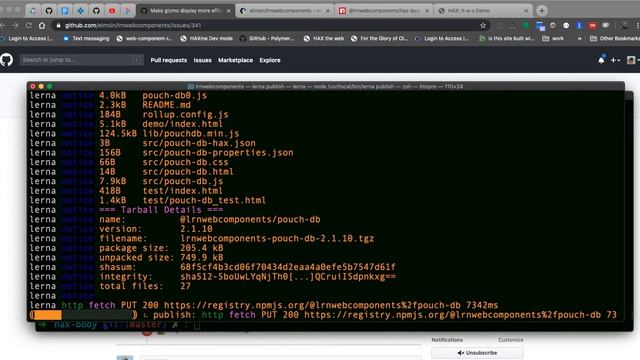This screenshot has height=360, width=640.
Task: Click the Unsubscribe notifications button
Action: pyautogui.click(x=477, y=353)
